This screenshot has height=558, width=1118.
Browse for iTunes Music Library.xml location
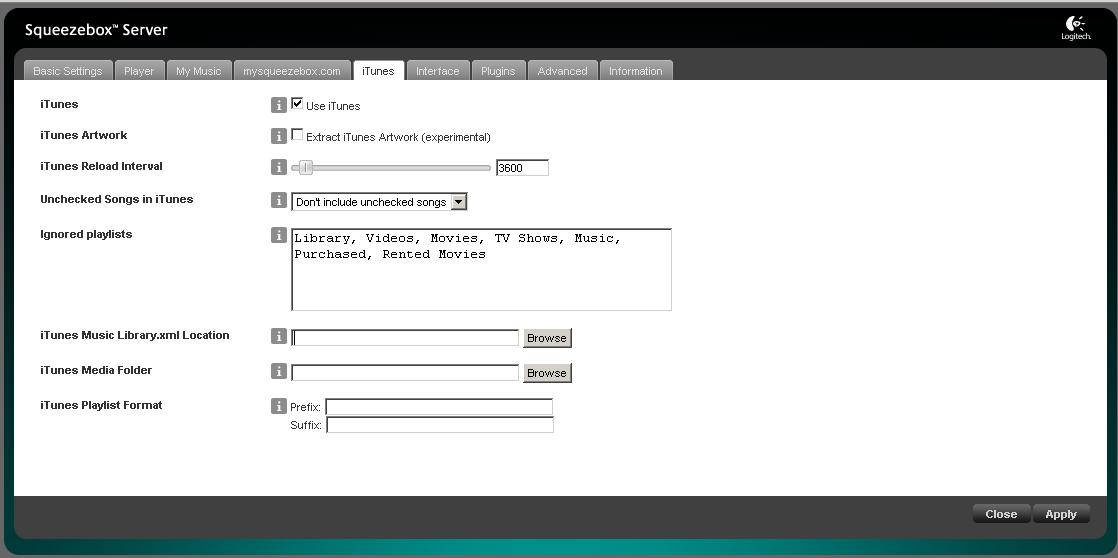pos(547,338)
